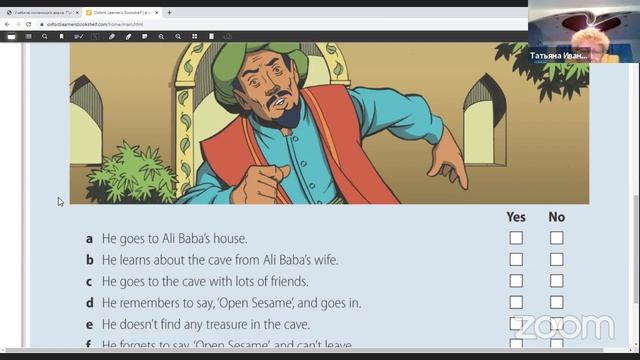The height and width of the screenshot is (360, 640).
Task: Click the bookmark icon in reader toolbar
Action: pyautogui.click(x=62, y=37)
